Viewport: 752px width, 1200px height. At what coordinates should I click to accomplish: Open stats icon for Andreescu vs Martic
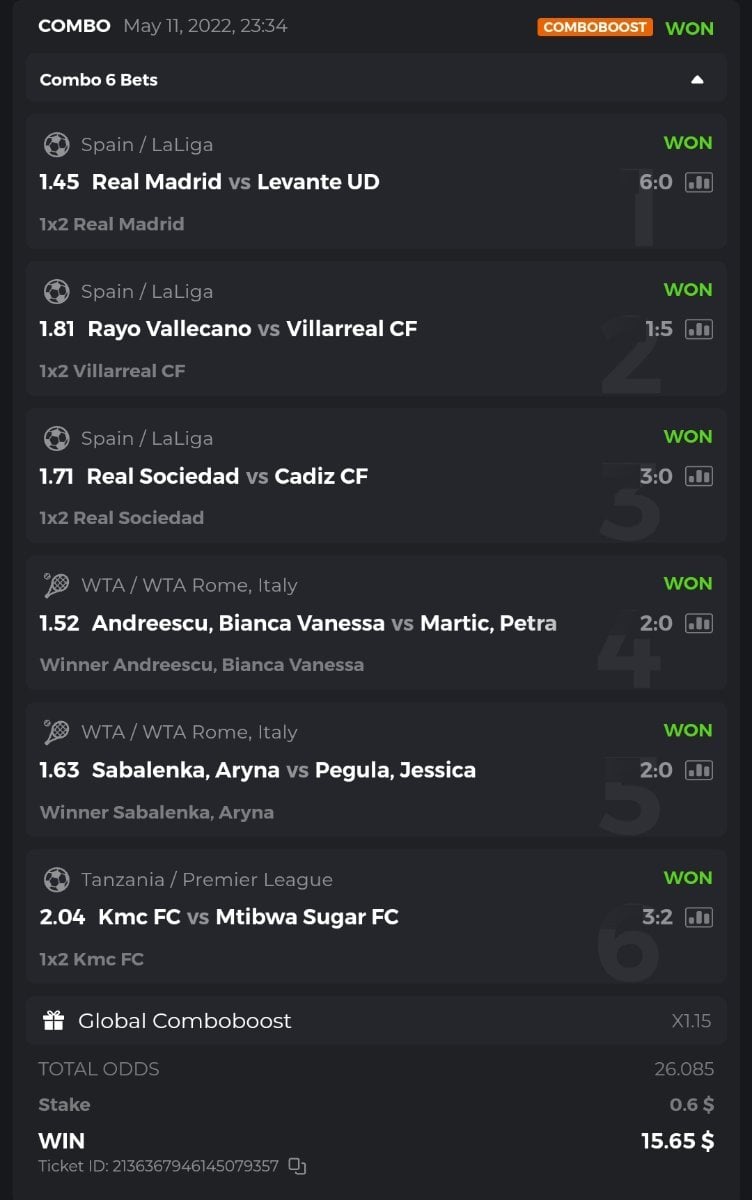(698, 623)
